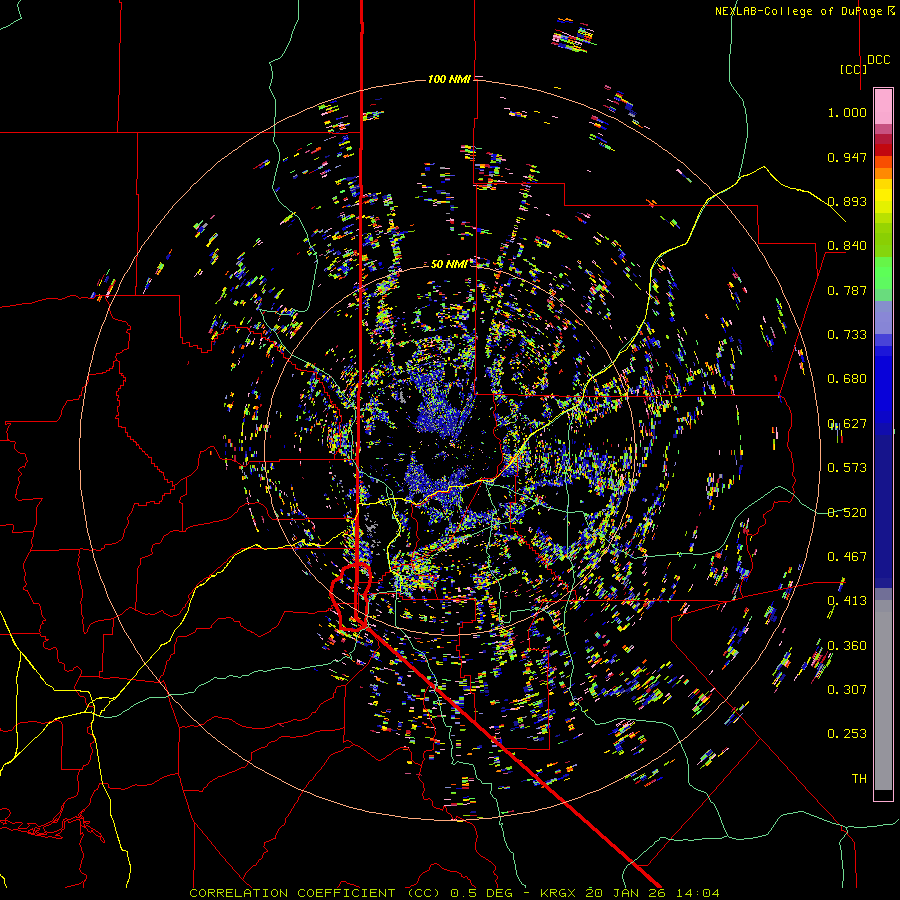Click the CORRELATION COEFFICIENT (CC) caption text

pos(314,893)
